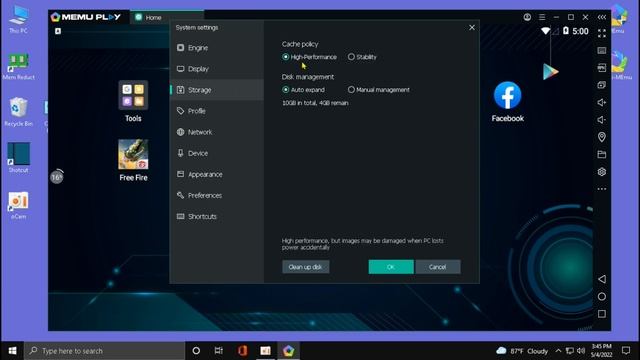The height and width of the screenshot is (360, 640).
Task: Tap Android back triangle button
Action: pyautogui.click(x=602, y=279)
